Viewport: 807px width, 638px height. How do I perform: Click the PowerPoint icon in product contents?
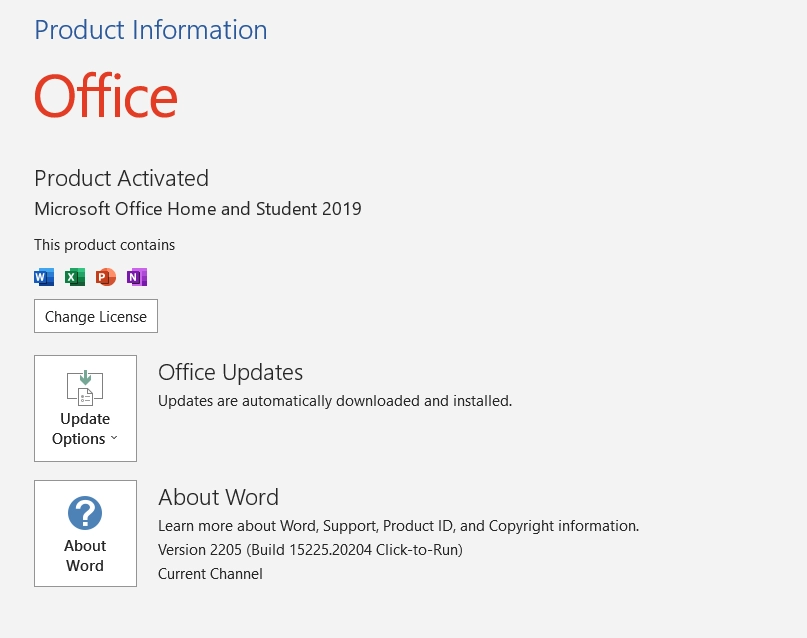point(106,276)
